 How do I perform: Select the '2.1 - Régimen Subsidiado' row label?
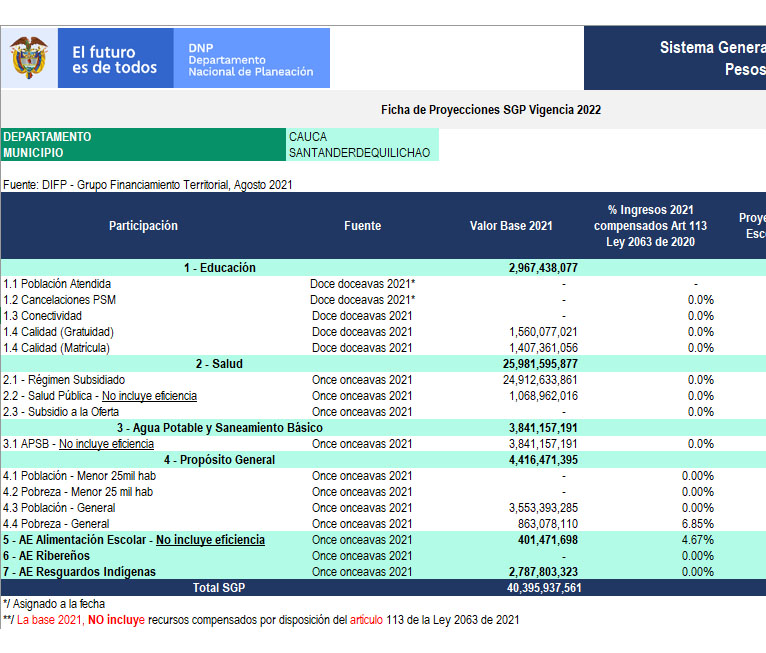(x=64, y=379)
